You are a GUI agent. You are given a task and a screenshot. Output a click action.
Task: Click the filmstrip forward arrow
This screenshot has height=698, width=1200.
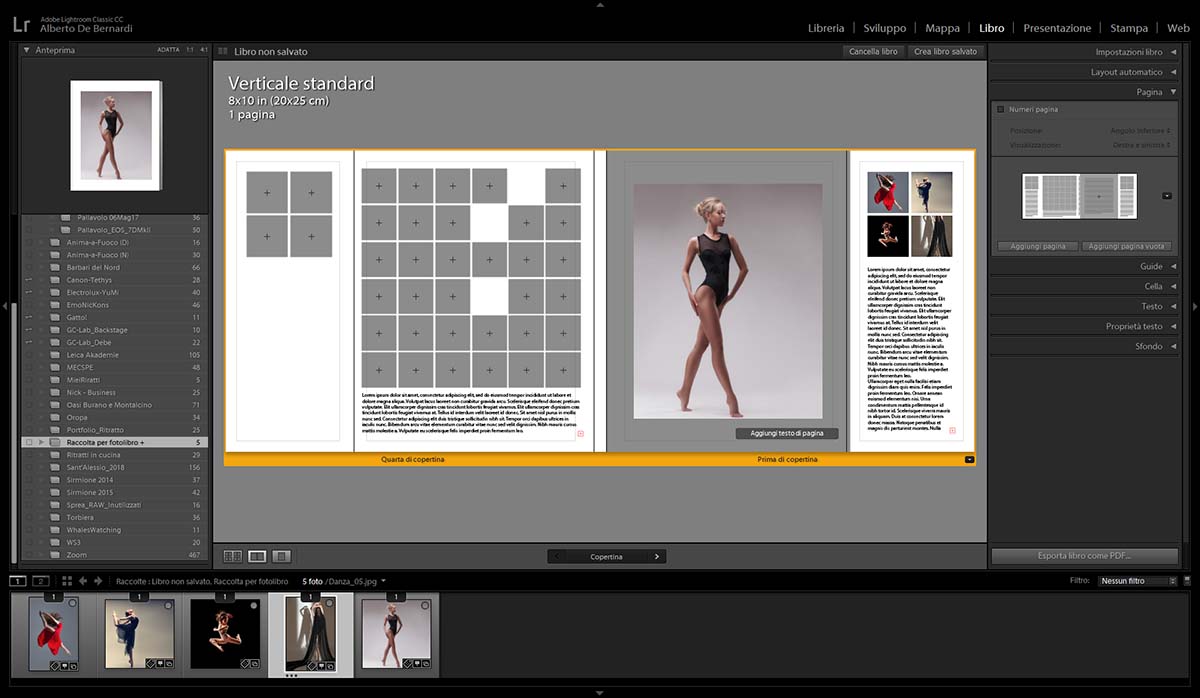98,581
